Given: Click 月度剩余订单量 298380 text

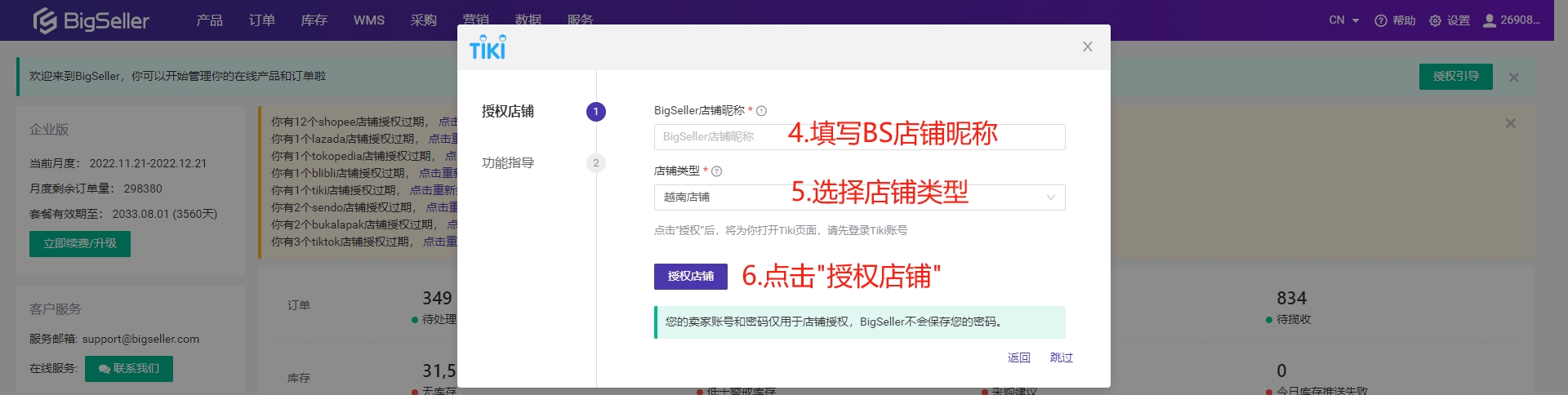Looking at the screenshot, I should [x=96, y=189].
